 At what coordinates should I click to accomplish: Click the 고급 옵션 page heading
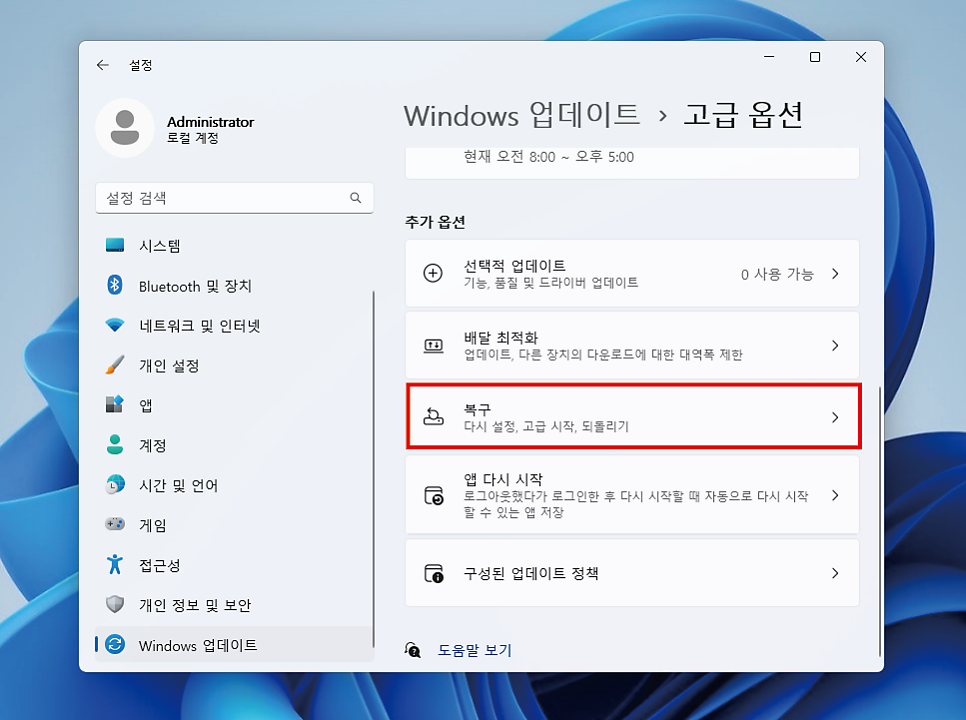tap(743, 115)
